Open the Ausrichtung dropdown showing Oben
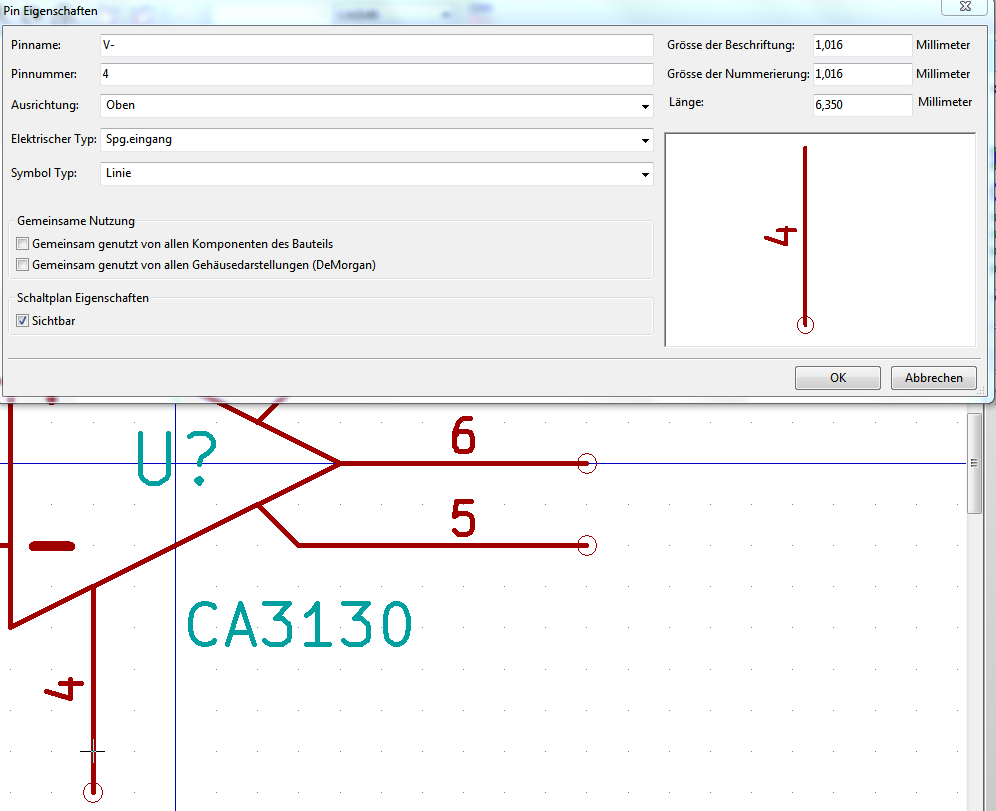The image size is (996, 811). point(377,105)
